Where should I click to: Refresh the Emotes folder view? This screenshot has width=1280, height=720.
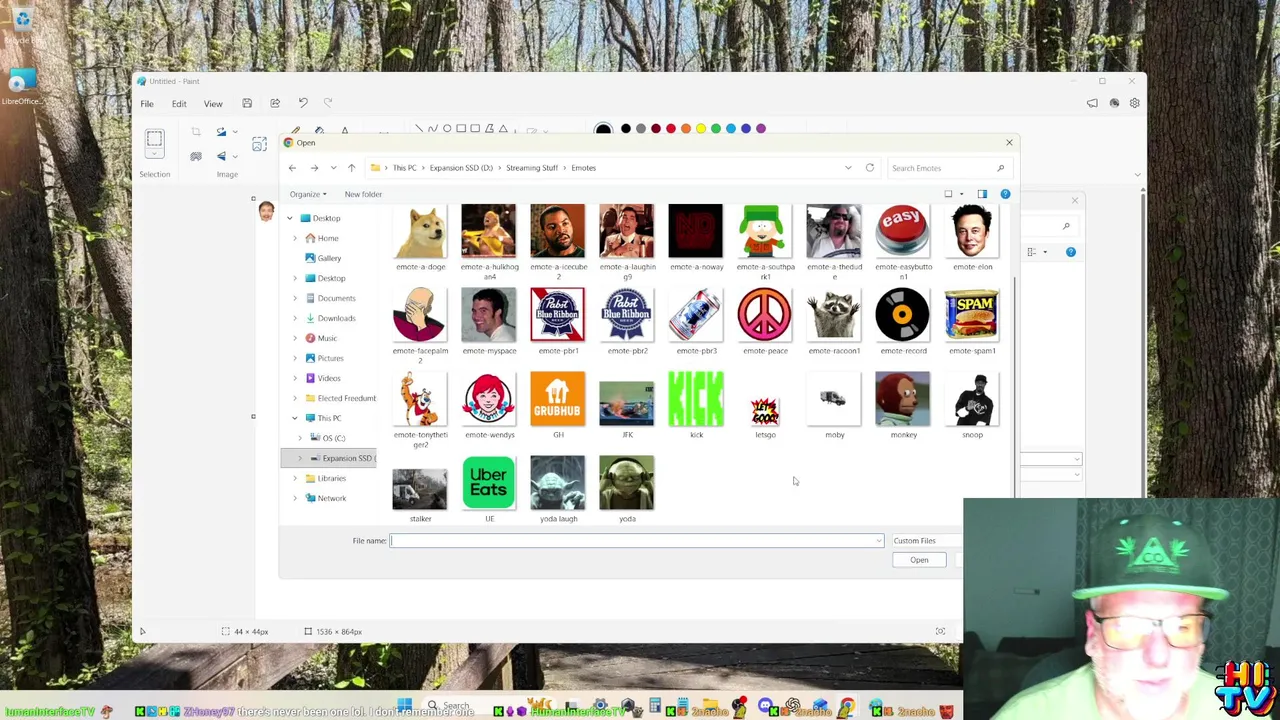click(870, 168)
